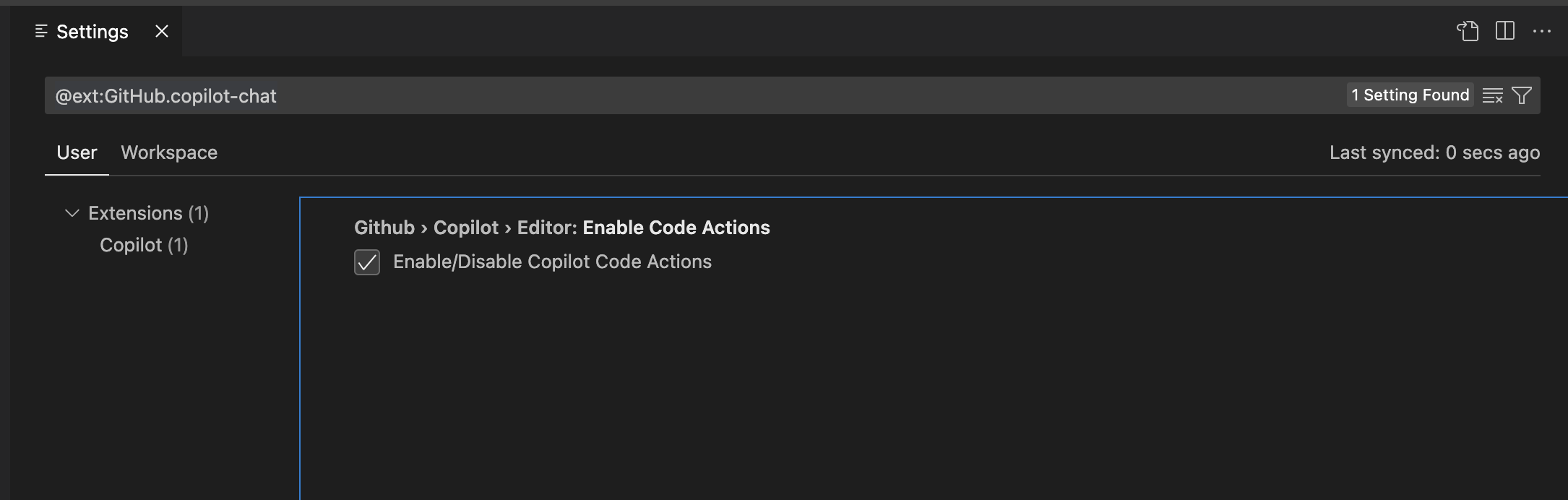1568x500 pixels.
Task: Split the Settings editor to the right
Action: coord(1507,31)
